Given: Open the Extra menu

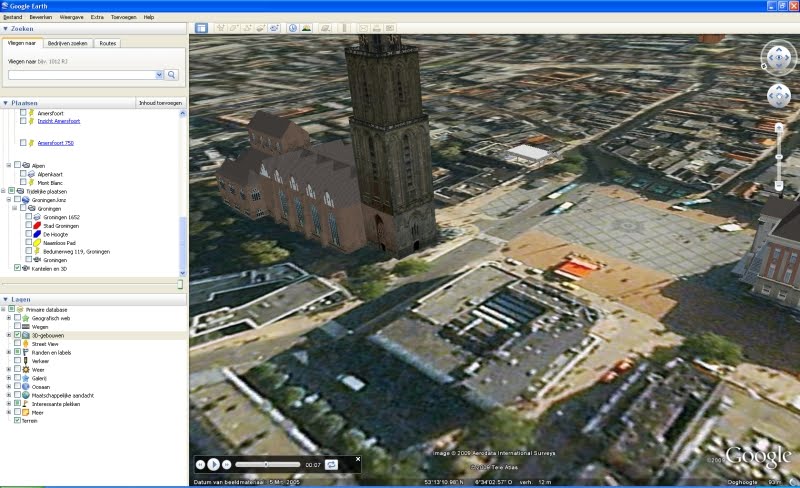Looking at the screenshot, I should pos(97,17).
